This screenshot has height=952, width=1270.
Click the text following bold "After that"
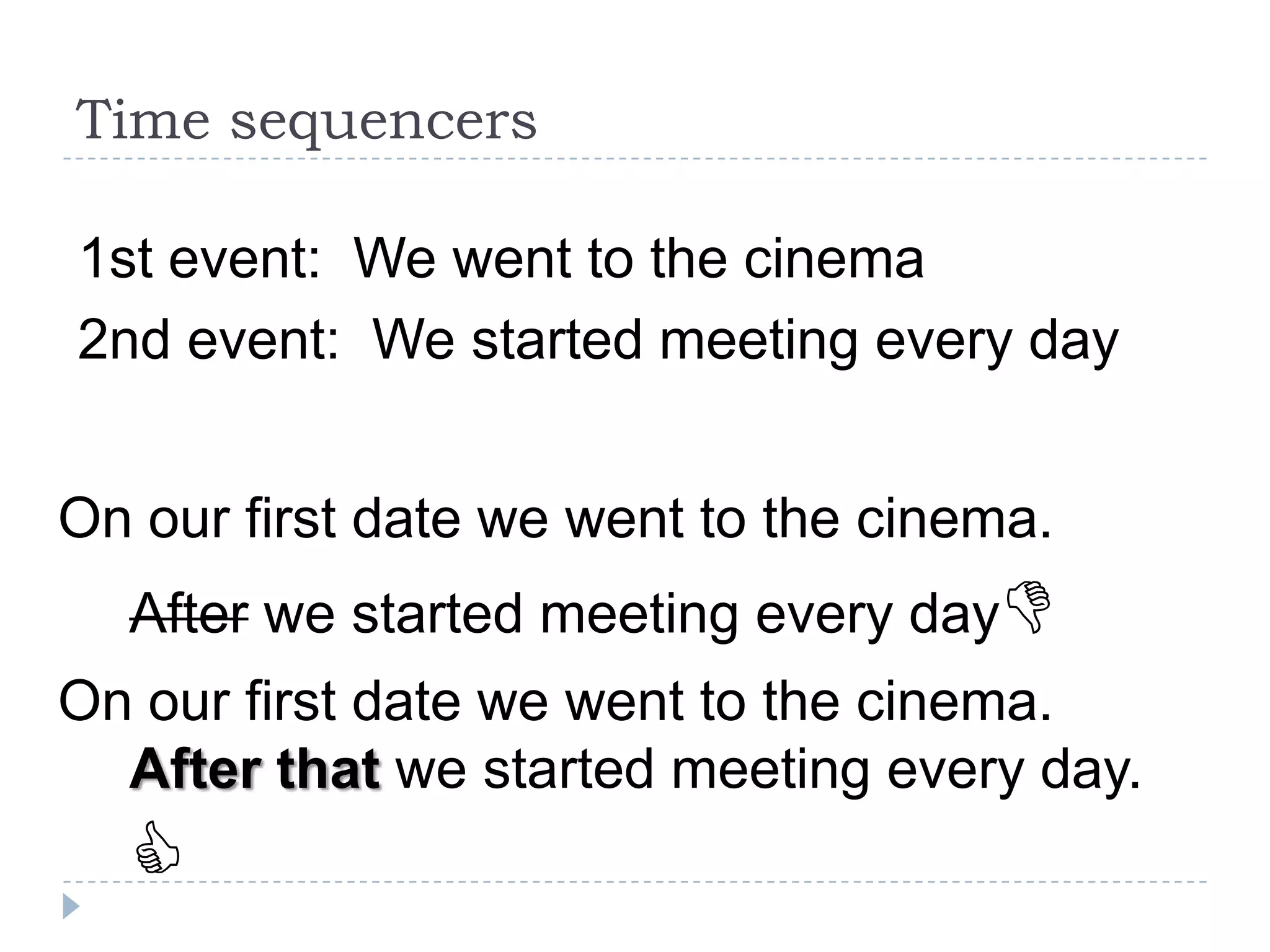768,769
